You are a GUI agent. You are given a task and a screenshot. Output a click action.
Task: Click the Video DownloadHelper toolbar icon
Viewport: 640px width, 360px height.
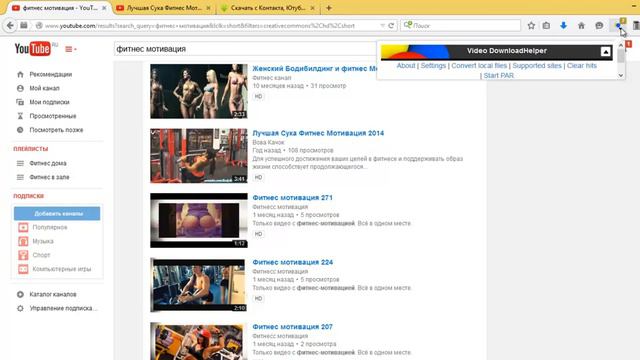tap(619, 25)
